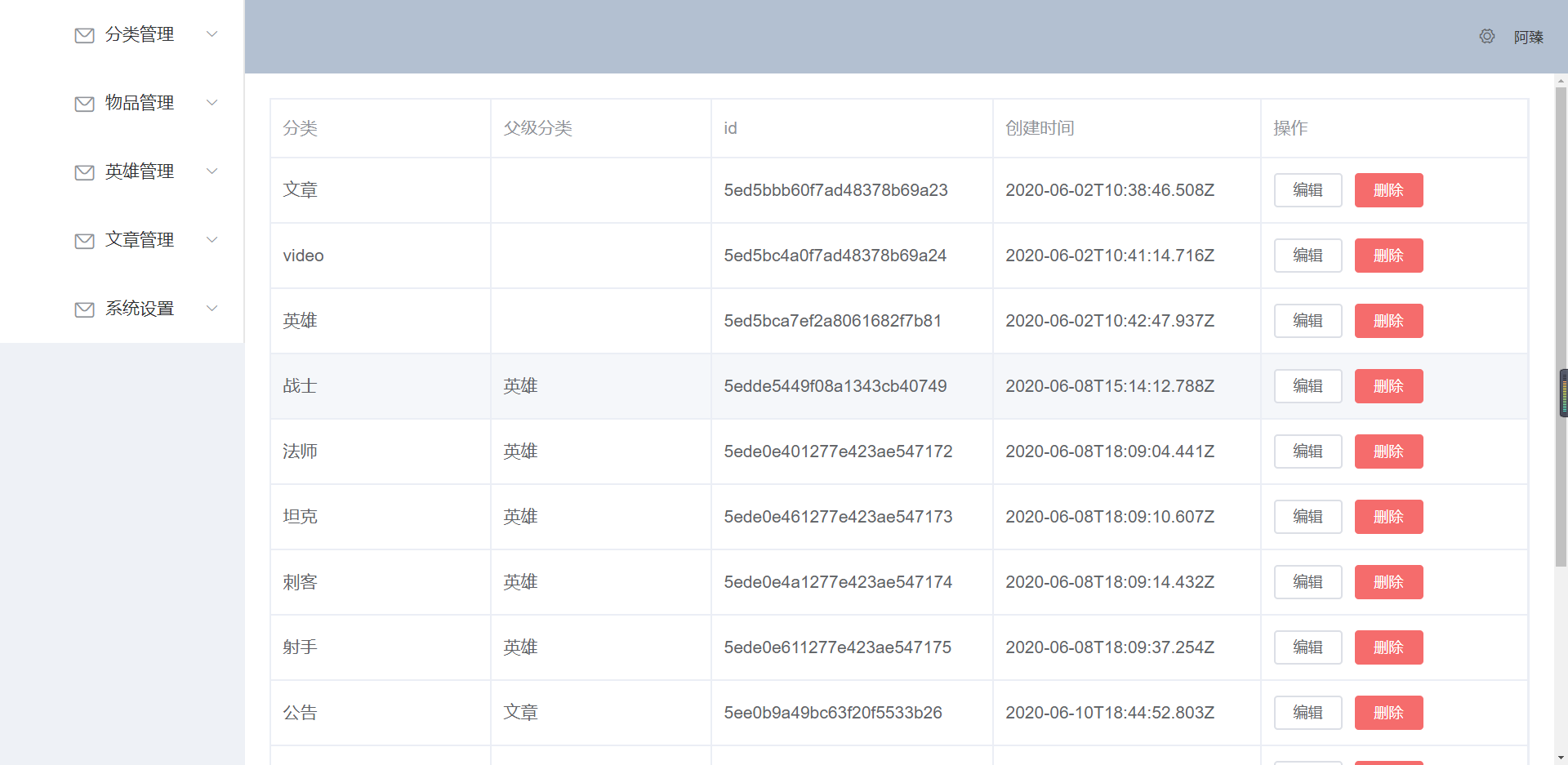This screenshot has height=765, width=1568.
Task: Expand the 文章管理 submenu chevron
Action: 212,240
